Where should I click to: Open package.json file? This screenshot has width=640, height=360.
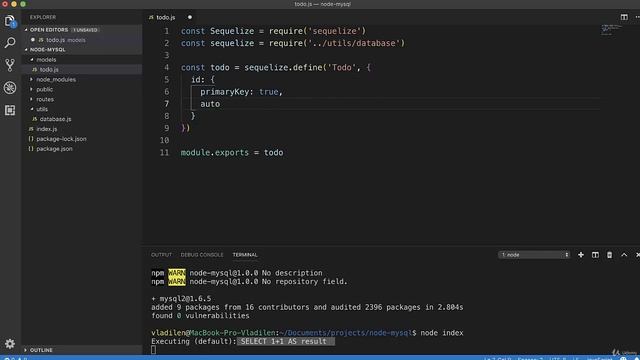pyautogui.click(x=82, y=149)
